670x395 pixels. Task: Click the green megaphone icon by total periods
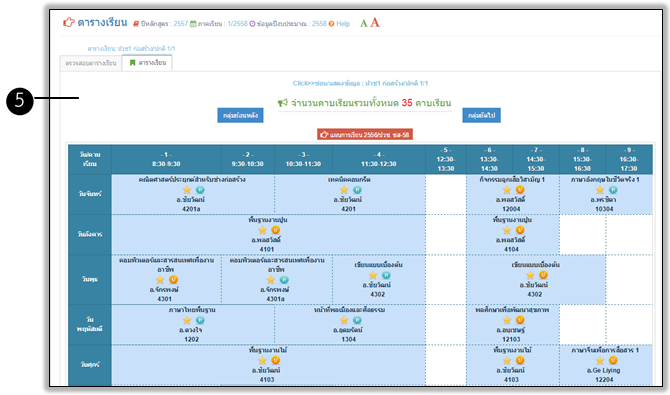click(283, 103)
